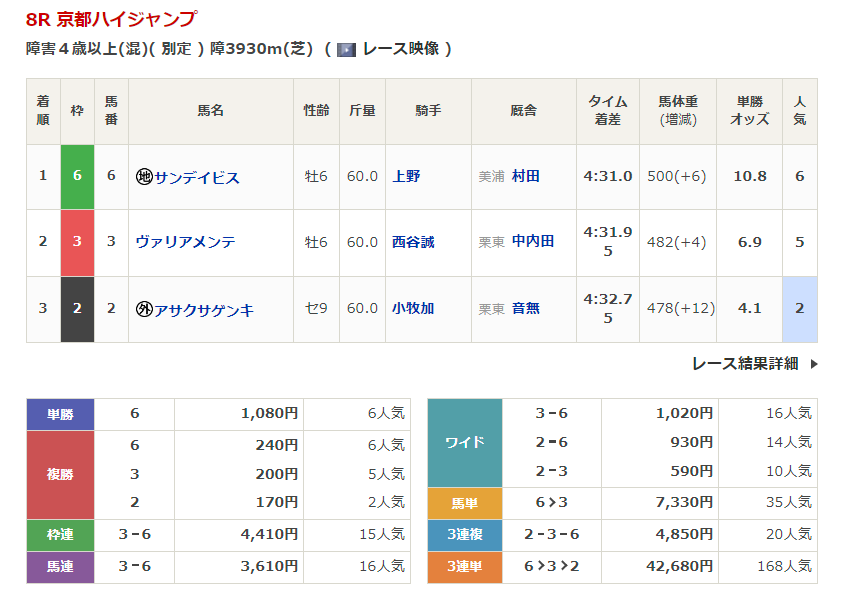Image resolution: width=841 pixels, height=594 pixels.
Task: Click the black frame 2 color cell
Action: pyautogui.click(x=78, y=308)
